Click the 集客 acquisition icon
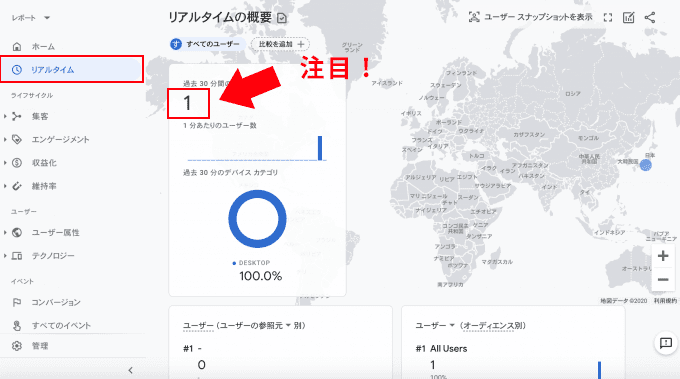 (17, 116)
